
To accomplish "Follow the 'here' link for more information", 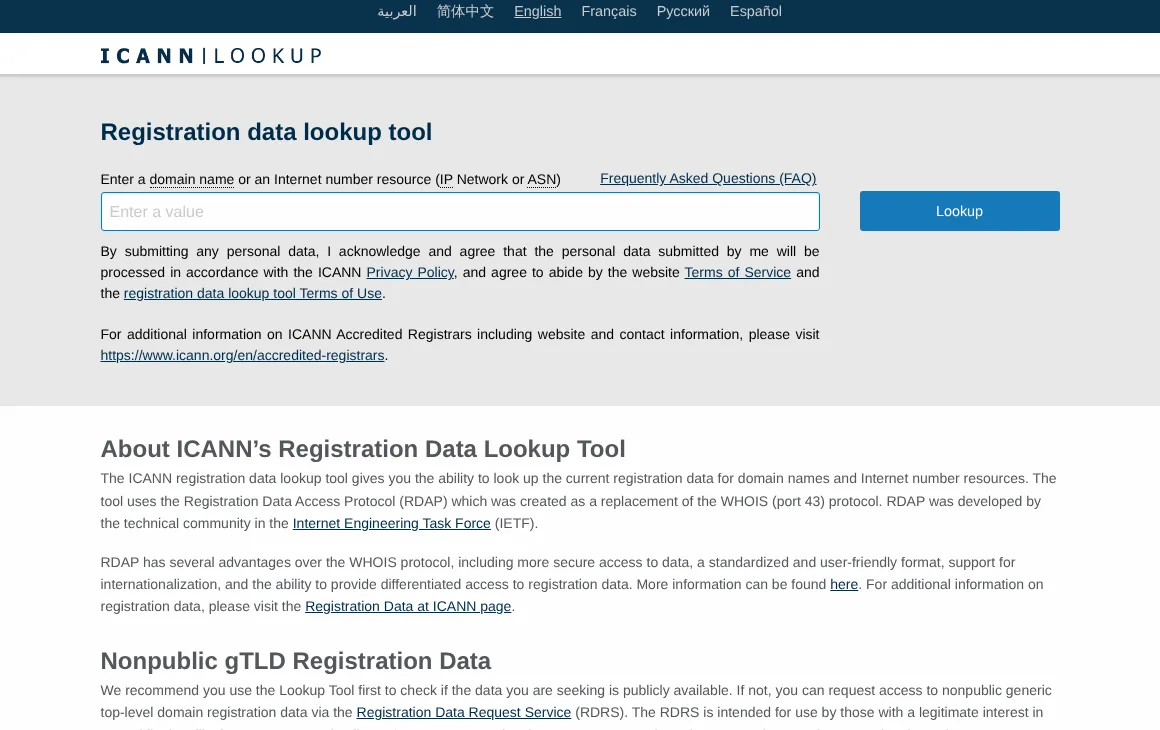I will click(844, 584).
